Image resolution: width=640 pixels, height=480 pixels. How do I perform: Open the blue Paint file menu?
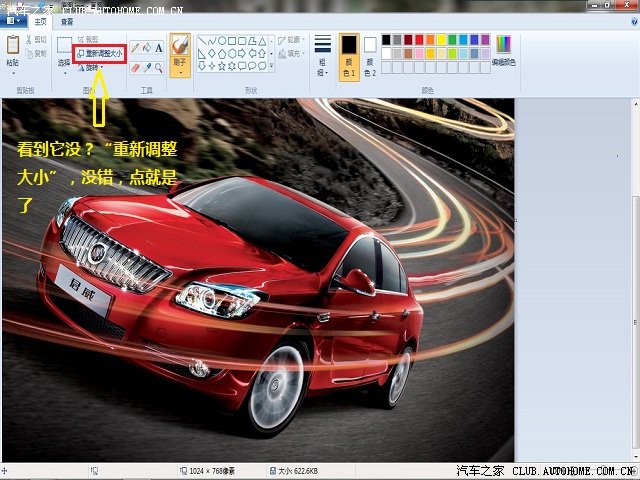pos(13,20)
